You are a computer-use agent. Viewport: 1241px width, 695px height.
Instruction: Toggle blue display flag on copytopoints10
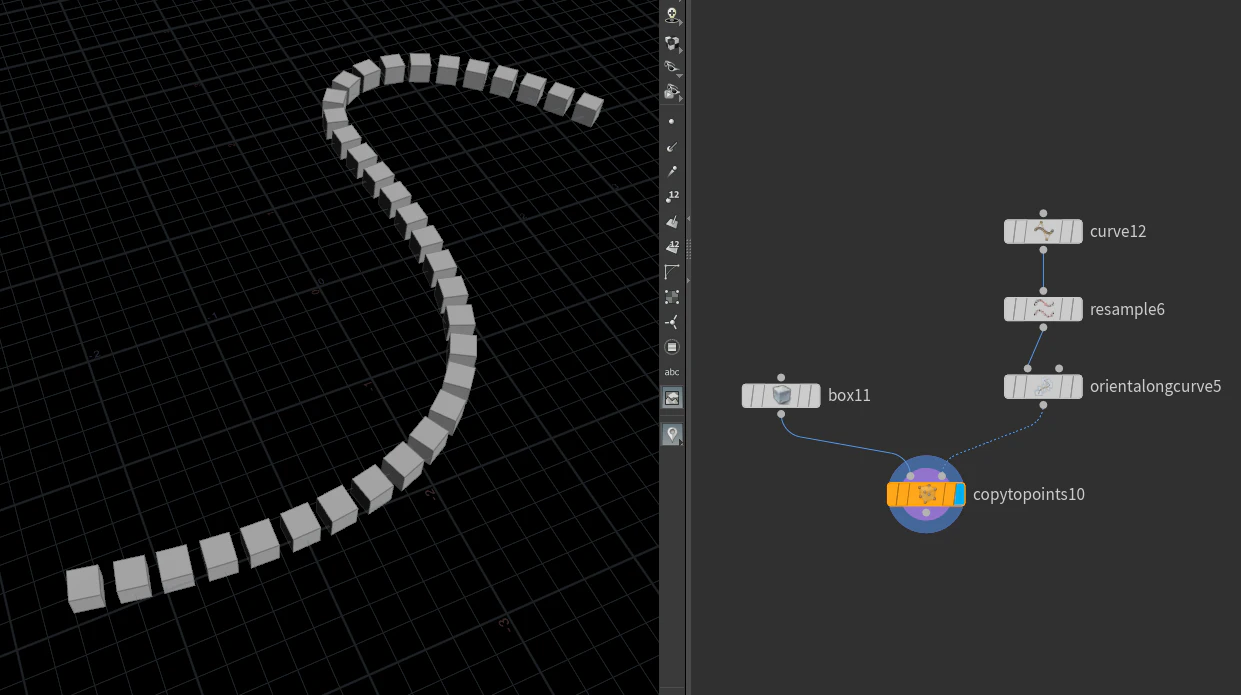(960, 494)
